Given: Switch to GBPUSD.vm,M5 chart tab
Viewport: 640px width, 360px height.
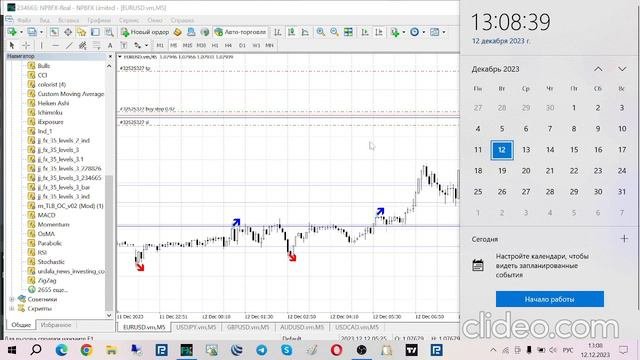Looking at the screenshot, I should point(248,327).
